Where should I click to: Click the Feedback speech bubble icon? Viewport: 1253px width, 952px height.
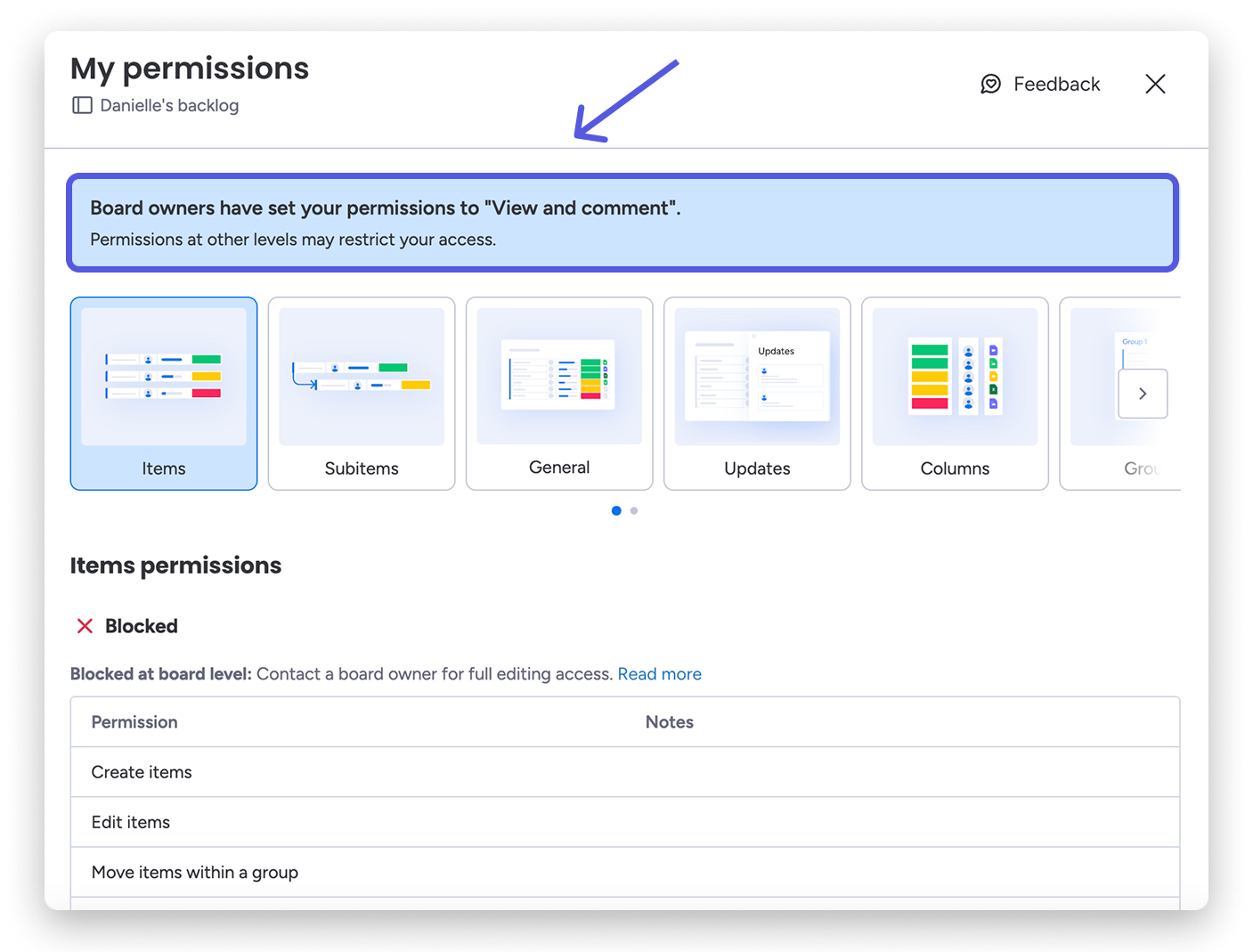click(990, 84)
